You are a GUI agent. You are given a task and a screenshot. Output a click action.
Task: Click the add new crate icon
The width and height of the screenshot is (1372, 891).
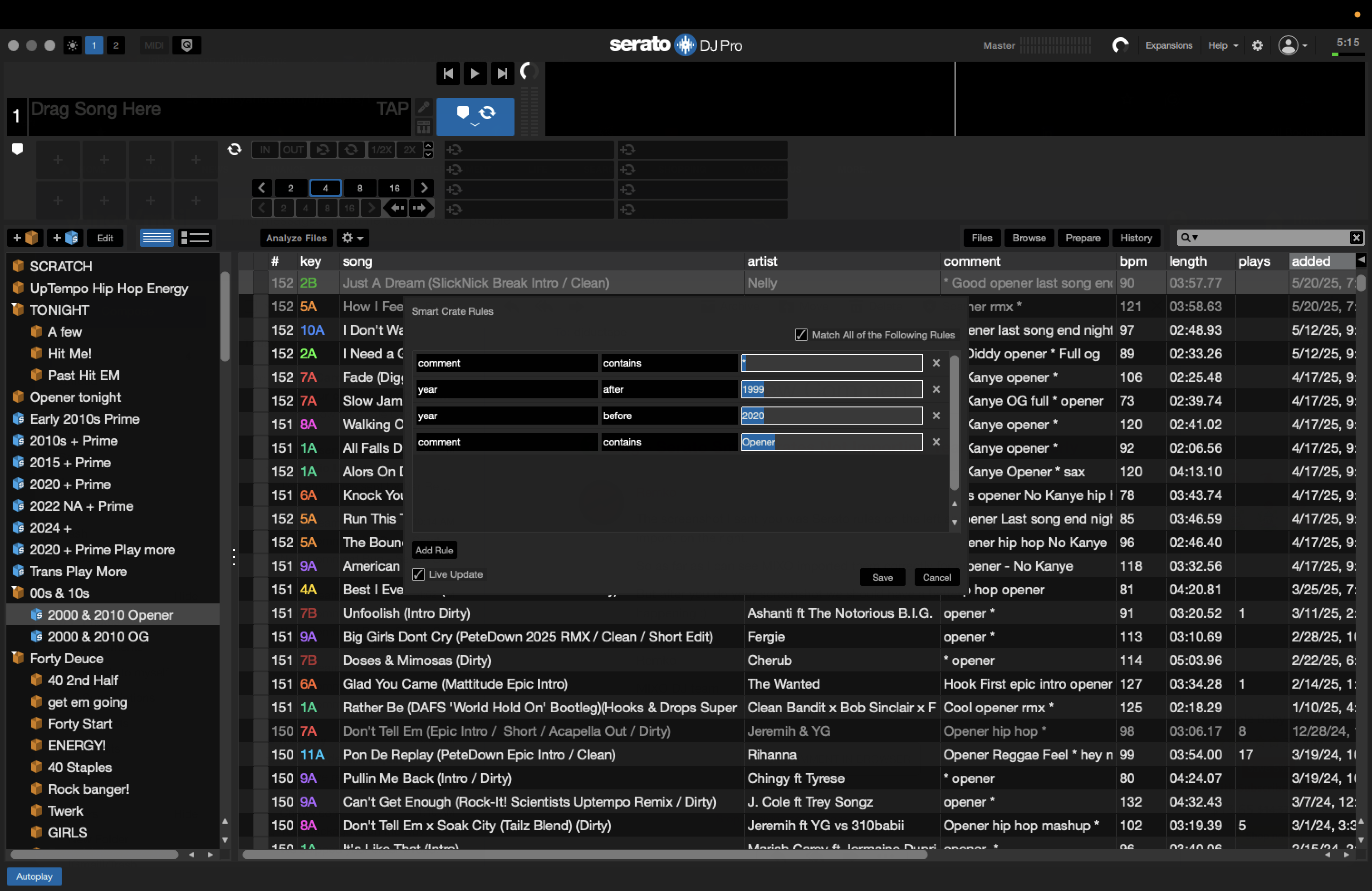(x=25, y=237)
